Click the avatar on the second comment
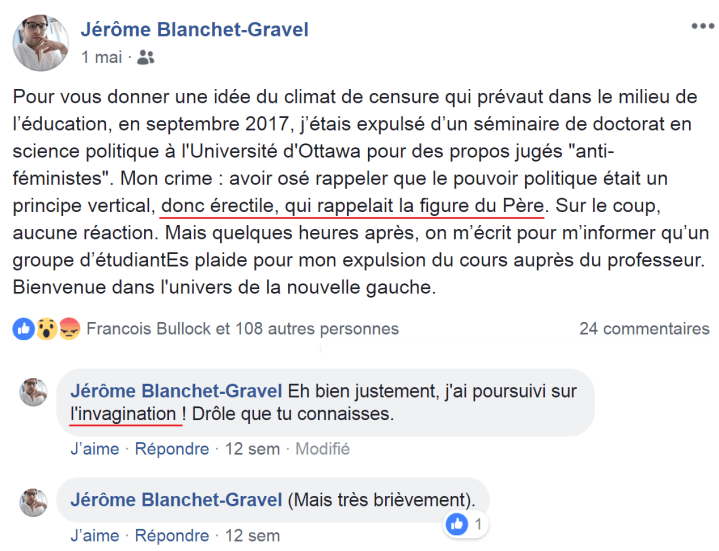Image resolution: width=719 pixels, height=551 pixels. (33, 502)
